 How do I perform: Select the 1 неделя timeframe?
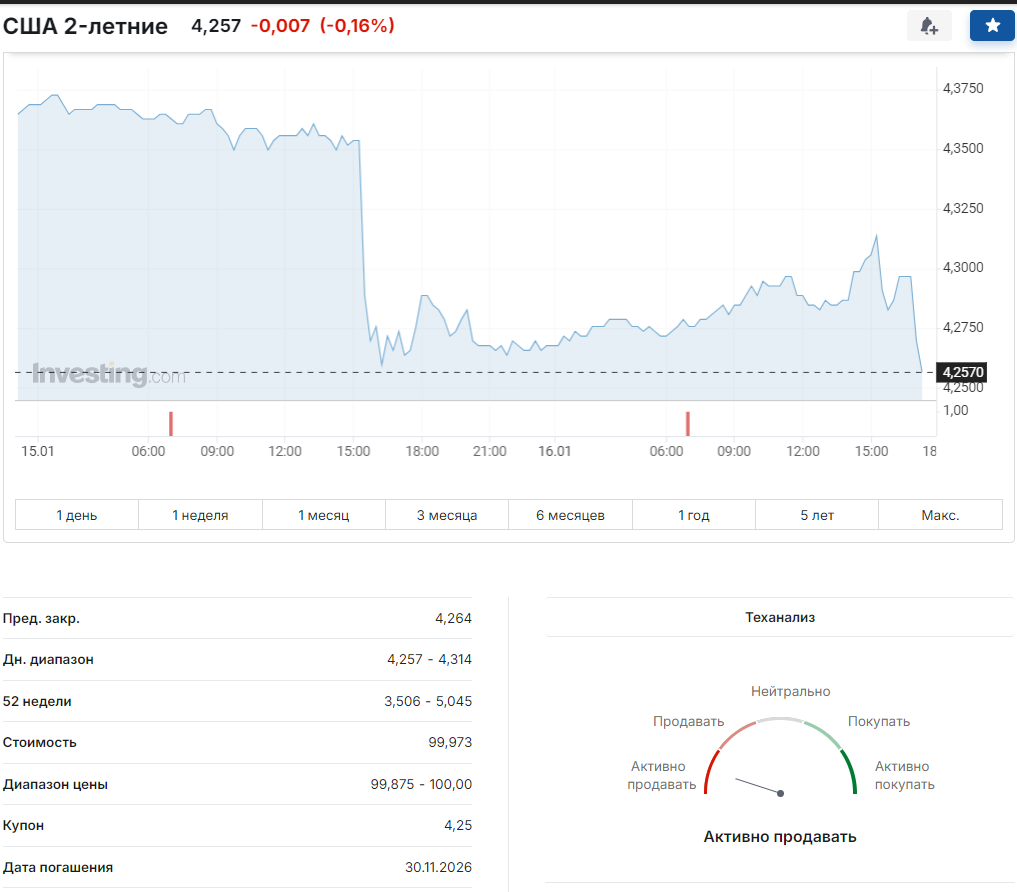pos(200,515)
